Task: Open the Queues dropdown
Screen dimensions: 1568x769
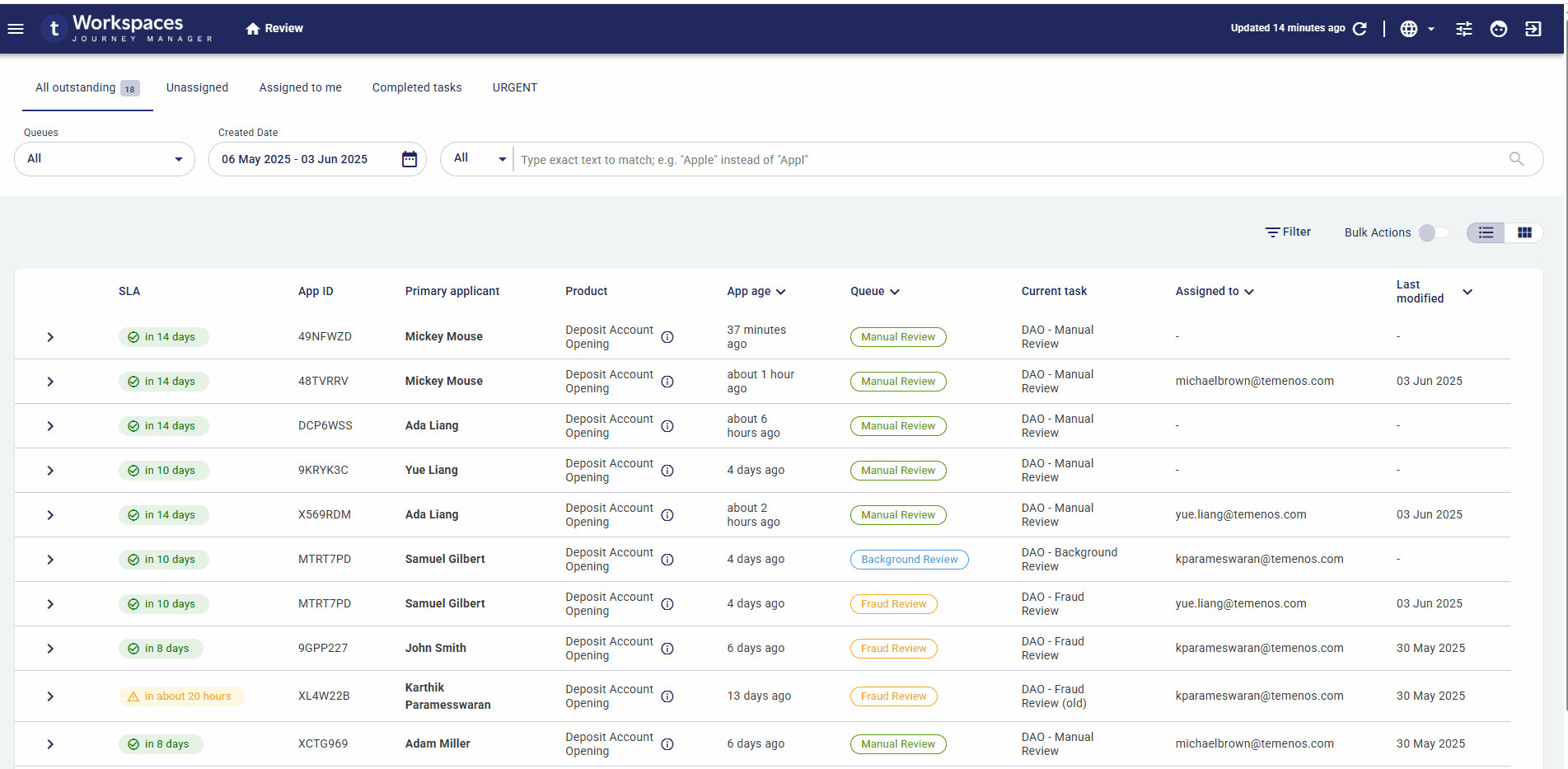Action: [x=105, y=159]
